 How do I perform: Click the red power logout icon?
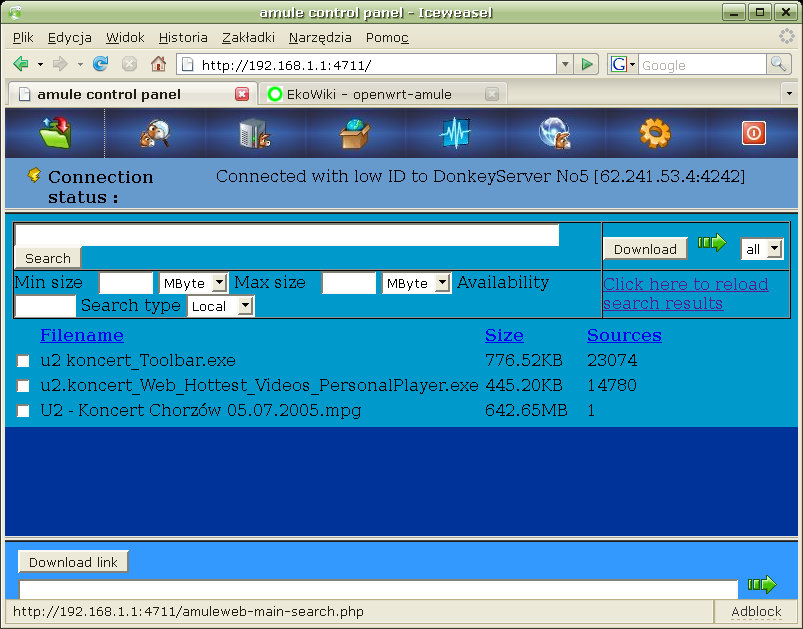point(754,133)
